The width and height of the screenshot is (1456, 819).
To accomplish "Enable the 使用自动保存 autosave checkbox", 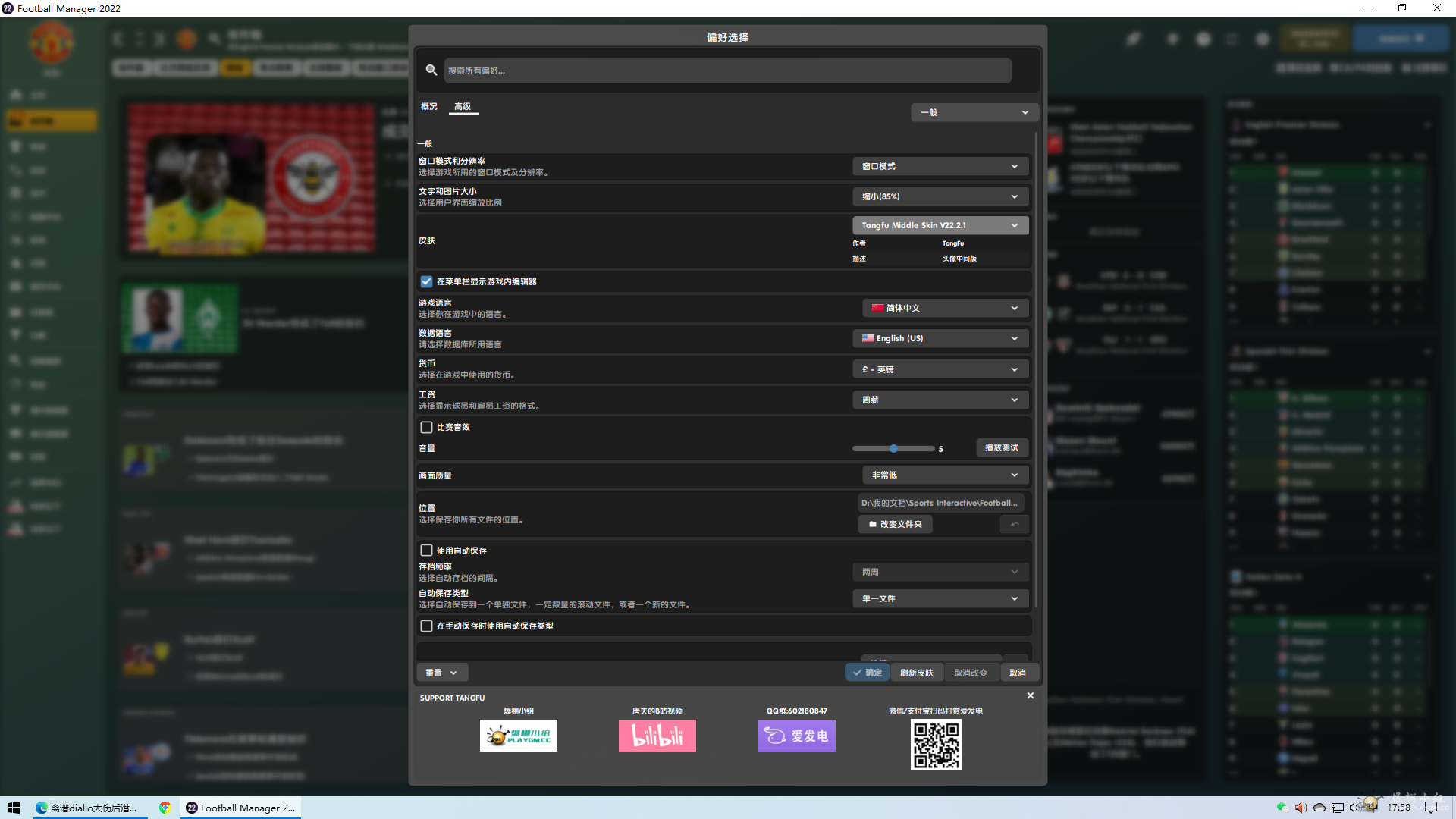I will point(427,551).
